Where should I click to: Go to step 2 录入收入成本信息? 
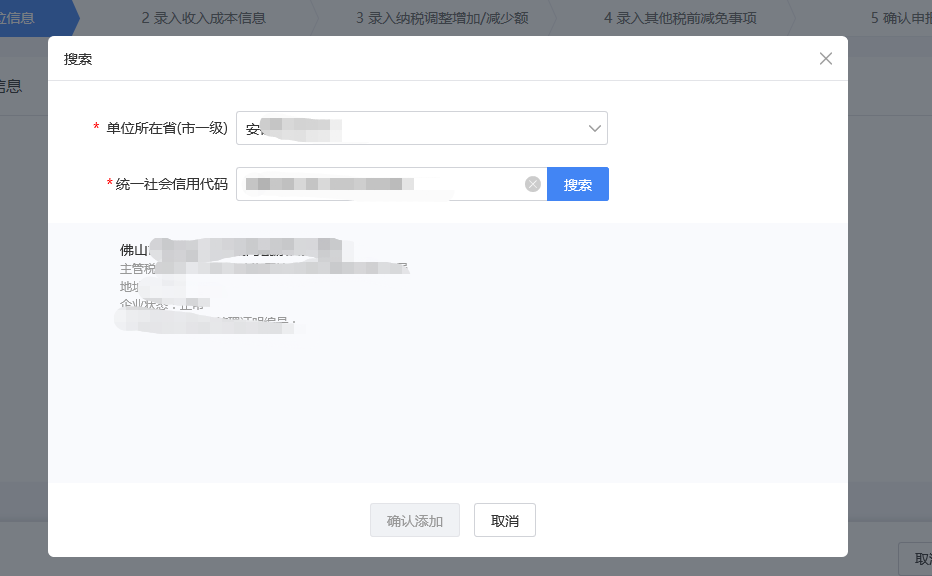pos(203,18)
